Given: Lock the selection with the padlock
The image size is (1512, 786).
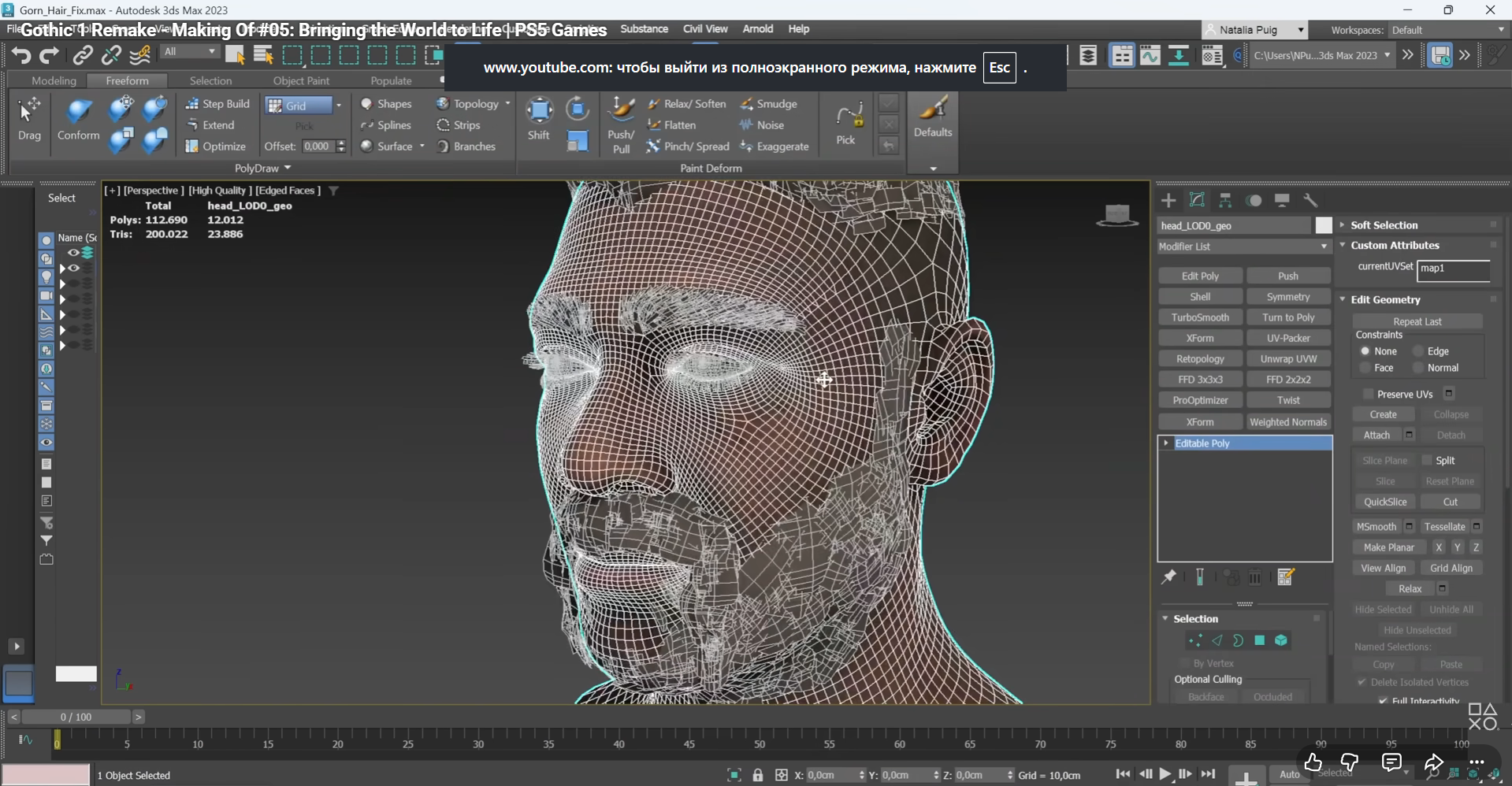Looking at the screenshot, I should pyautogui.click(x=758, y=775).
